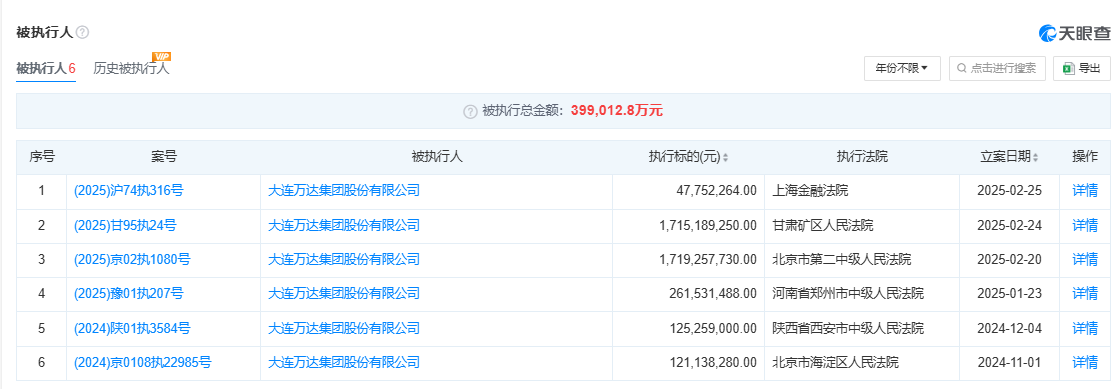
Task: Click 详情 for 北京市海淀区人民法院 row
Action: click(1085, 363)
